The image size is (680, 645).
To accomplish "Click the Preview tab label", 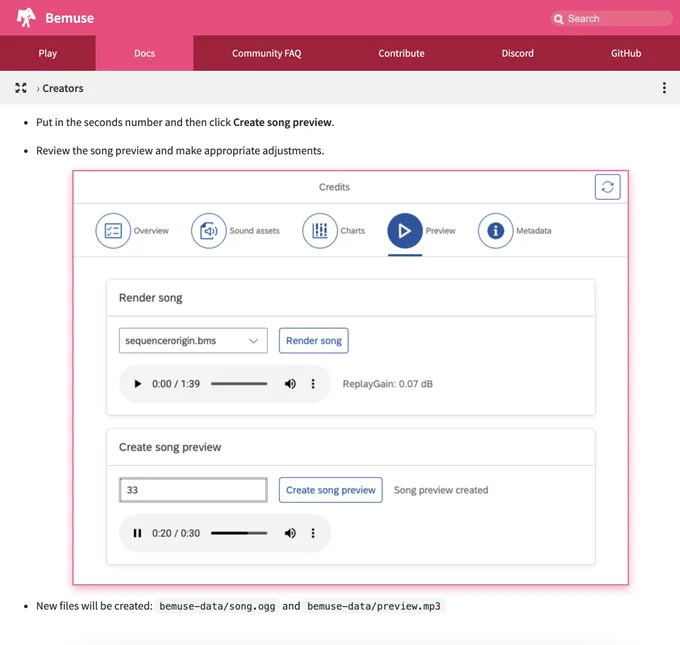I will (441, 231).
